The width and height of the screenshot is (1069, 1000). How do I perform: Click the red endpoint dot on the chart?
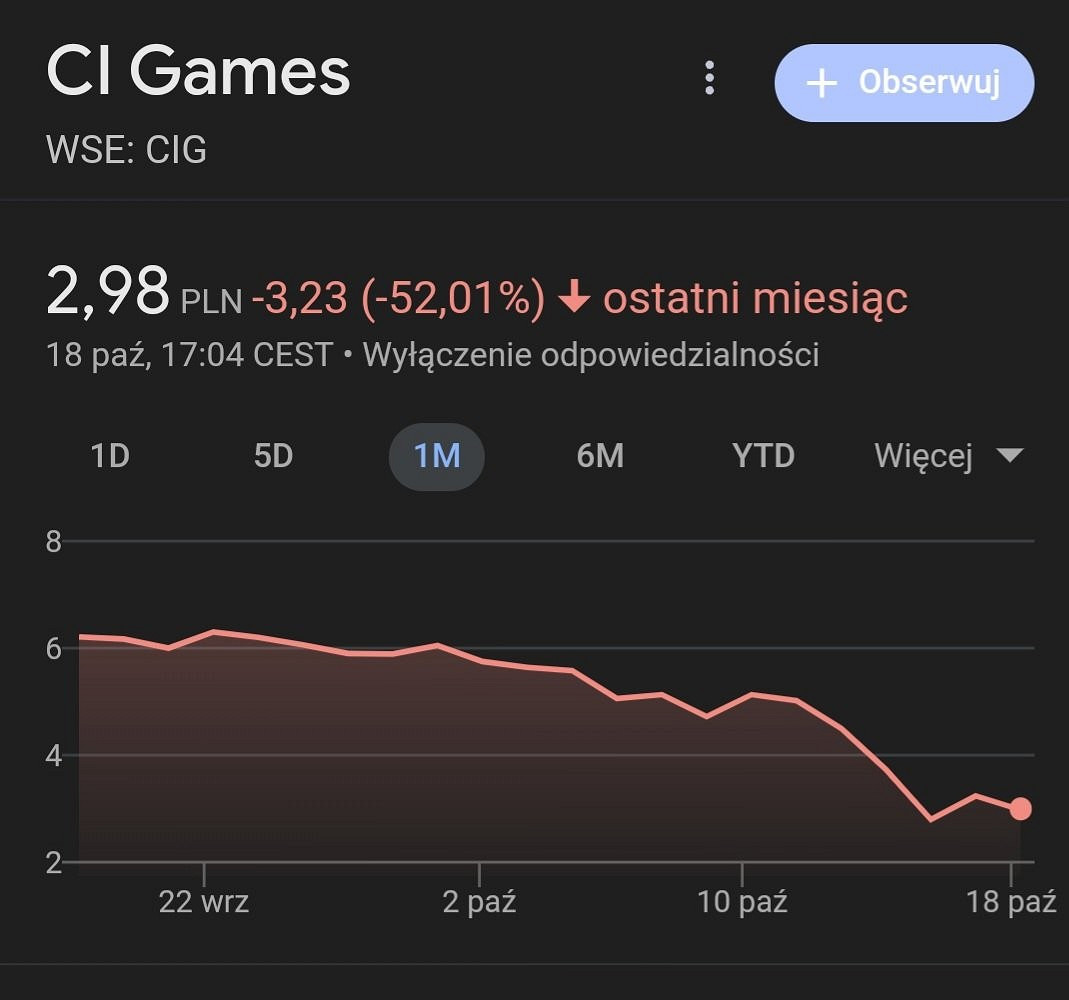1020,809
